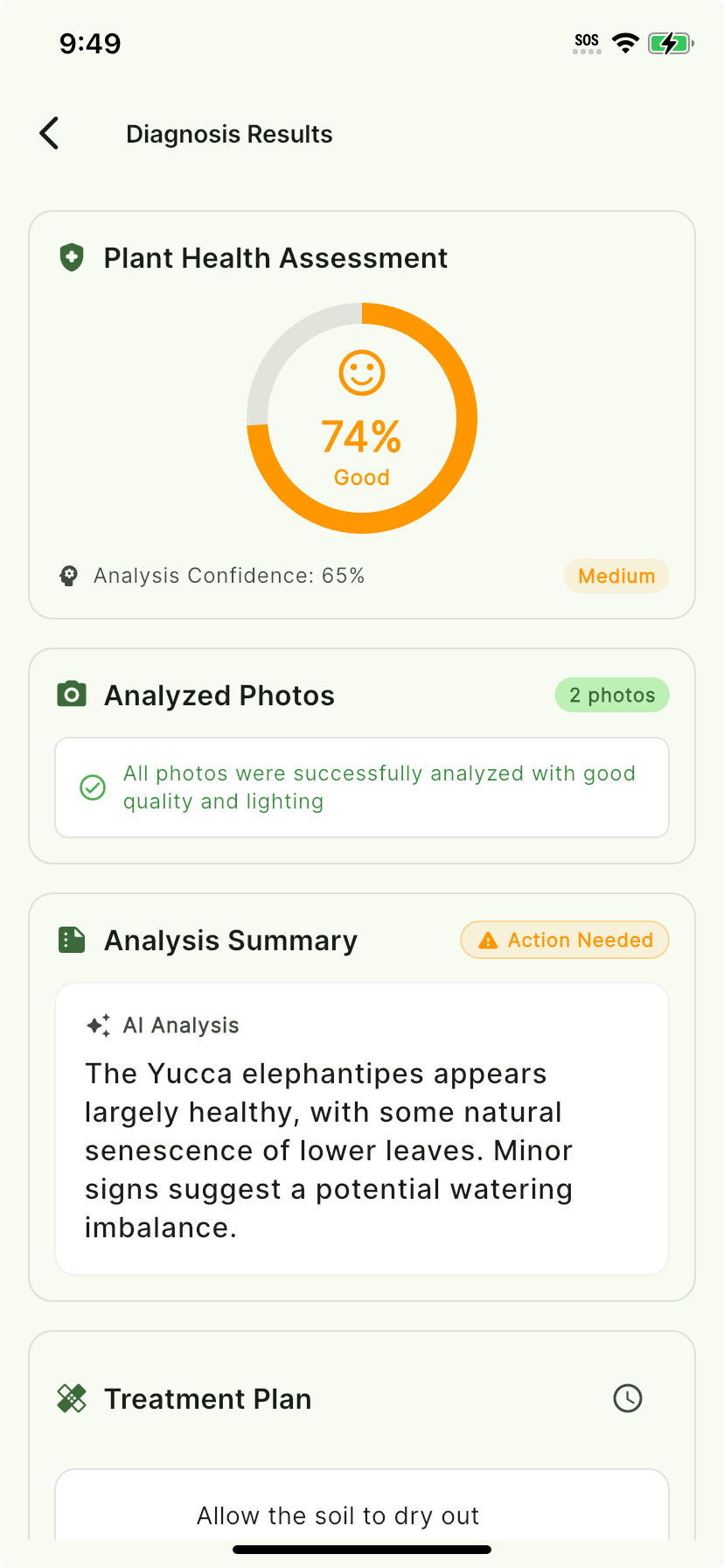Toggle the Action Needed status badge

[x=564, y=940]
